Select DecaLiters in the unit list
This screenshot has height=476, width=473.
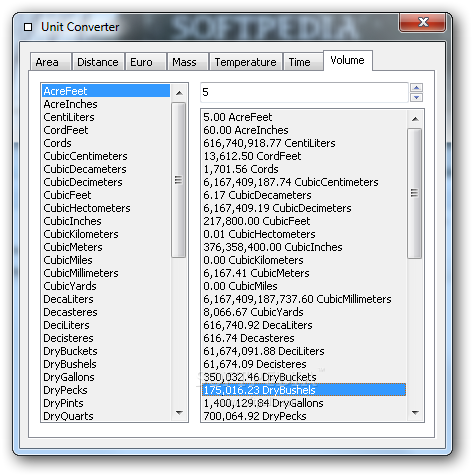tap(106, 299)
